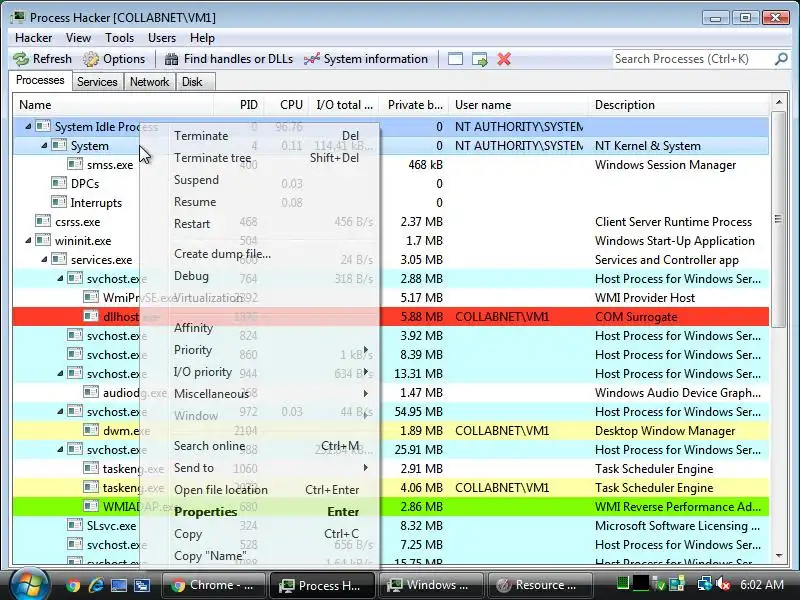Click the Interrupts process icon
This screenshot has width=800, height=600.
click(x=59, y=202)
